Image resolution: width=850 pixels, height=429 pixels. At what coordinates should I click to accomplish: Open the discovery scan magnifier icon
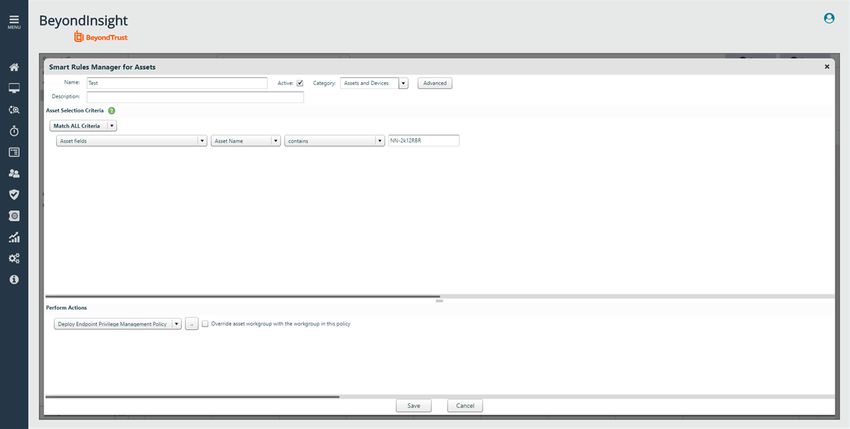[14, 110]
